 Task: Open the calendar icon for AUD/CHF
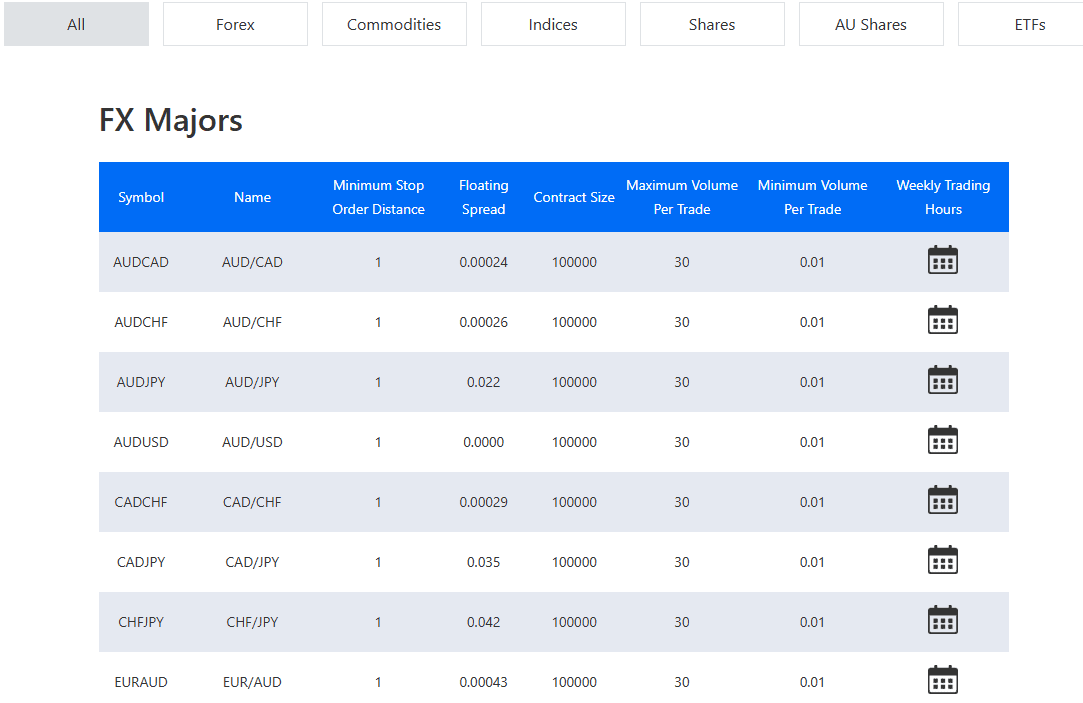(x=942, y=319)
